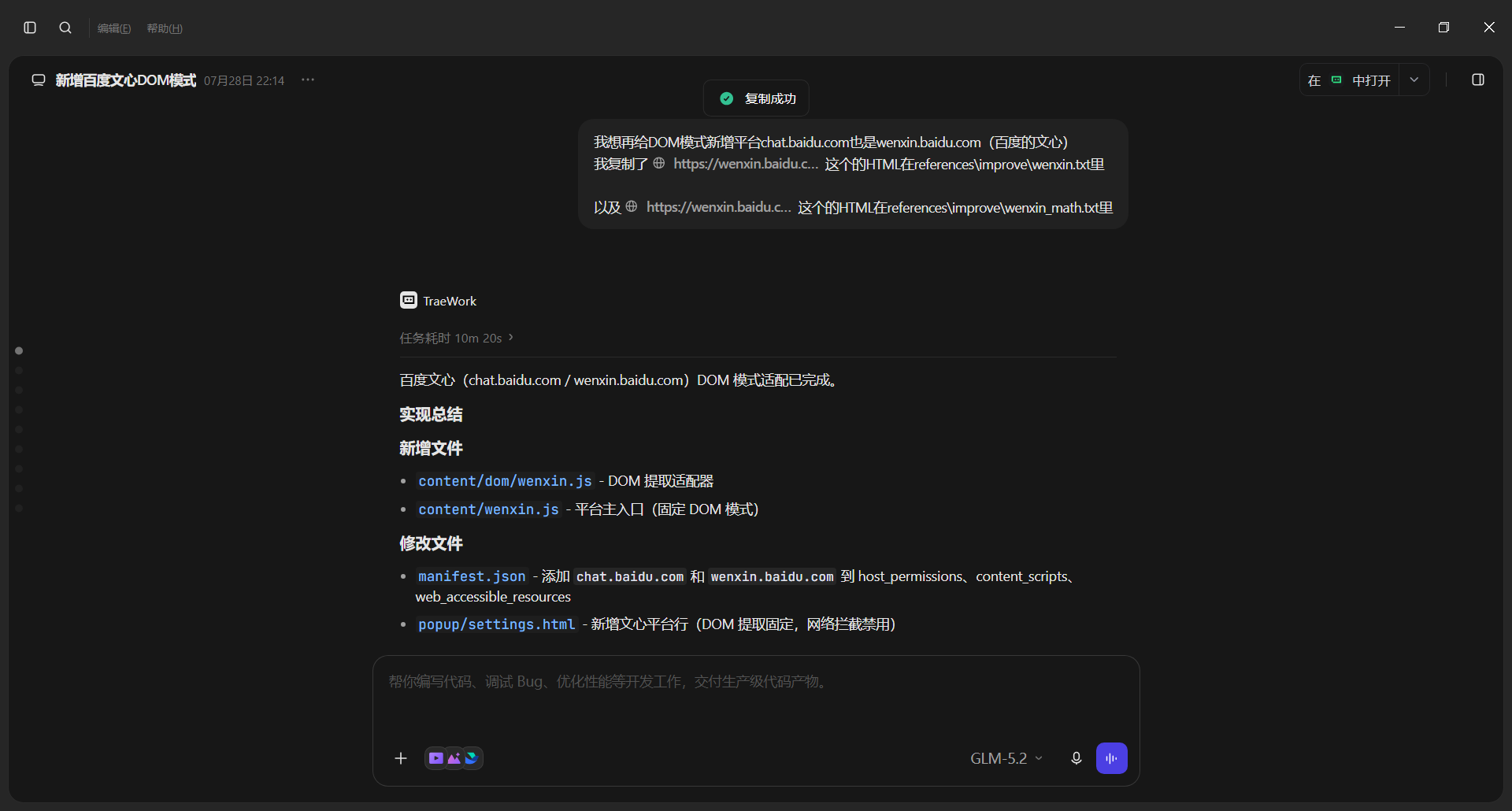Click the sentence ending DOM 模式适配已完成

(621, 380)
